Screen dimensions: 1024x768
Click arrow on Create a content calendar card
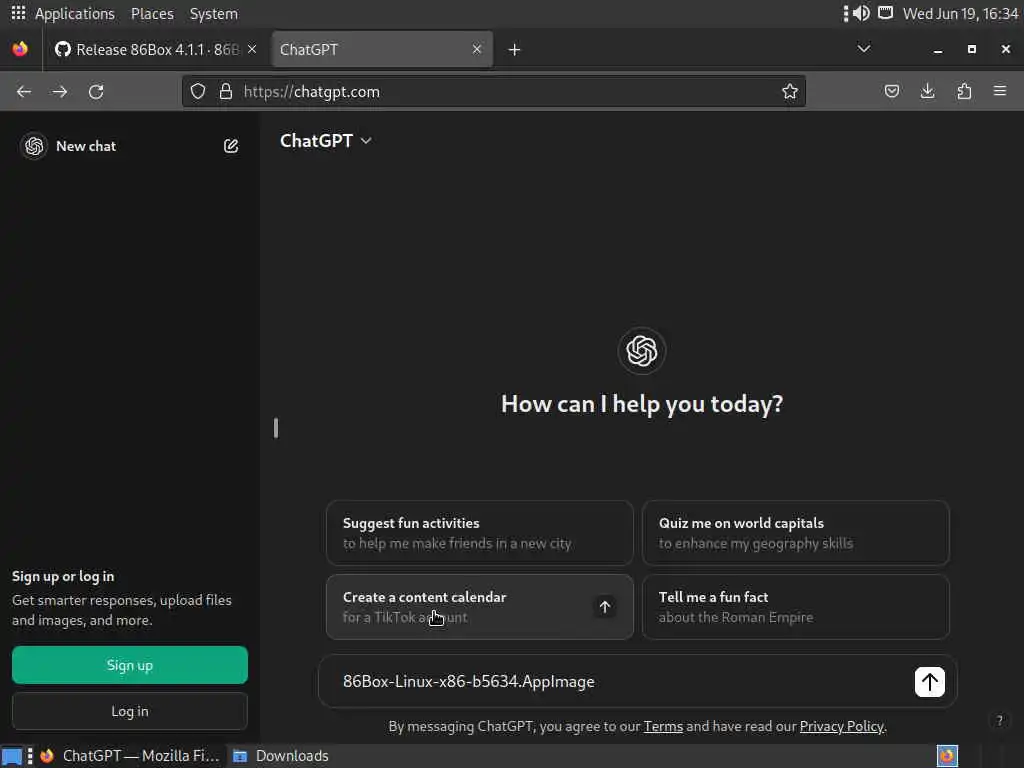pyautogui.click(x=605, y=607)
